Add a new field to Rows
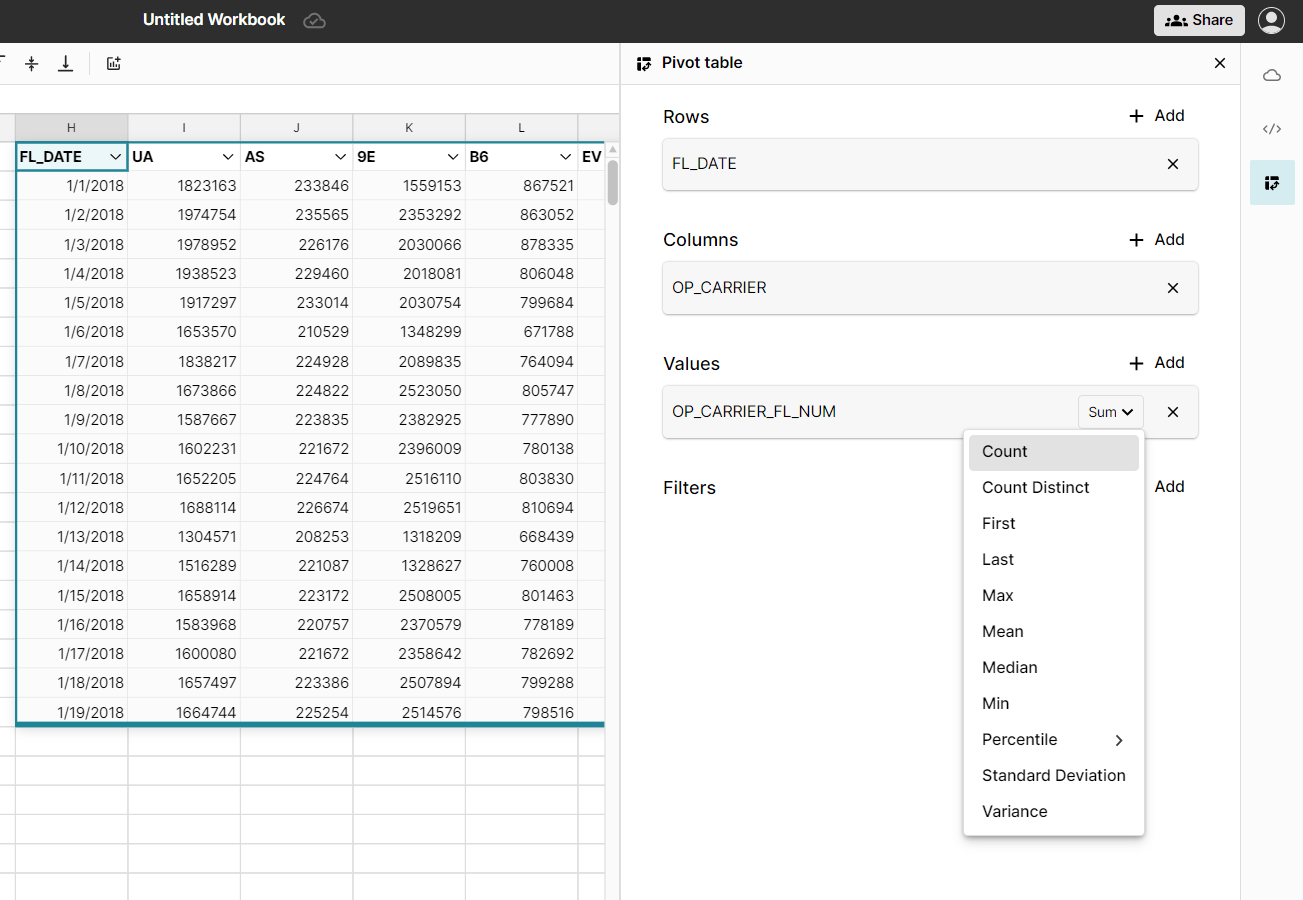Image resolution: width=1303 pixels, height=900 pixels. pos(1156,115)
